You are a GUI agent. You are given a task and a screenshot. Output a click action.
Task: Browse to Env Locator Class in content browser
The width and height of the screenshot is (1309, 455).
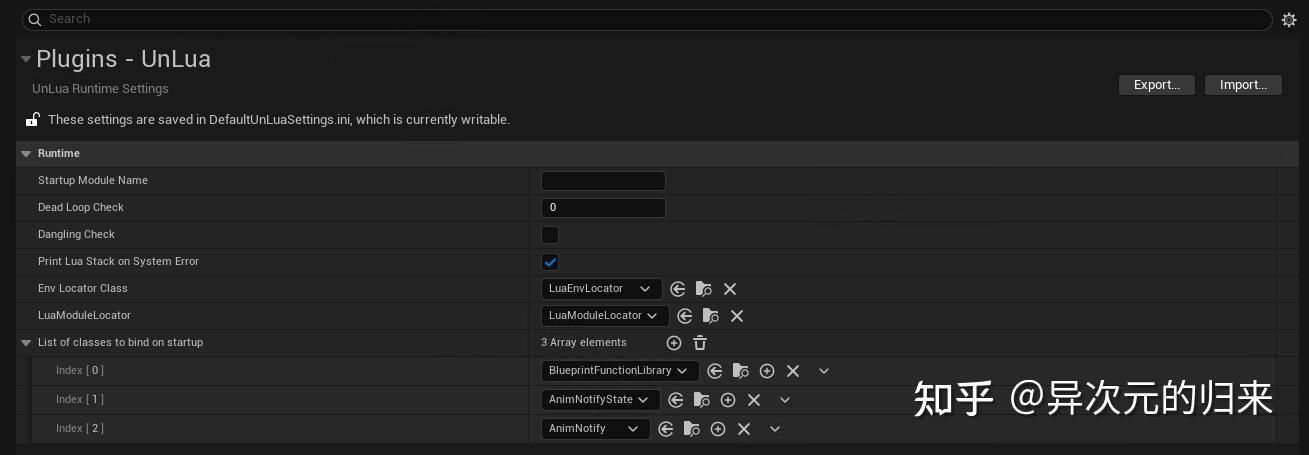click(704, 289)
